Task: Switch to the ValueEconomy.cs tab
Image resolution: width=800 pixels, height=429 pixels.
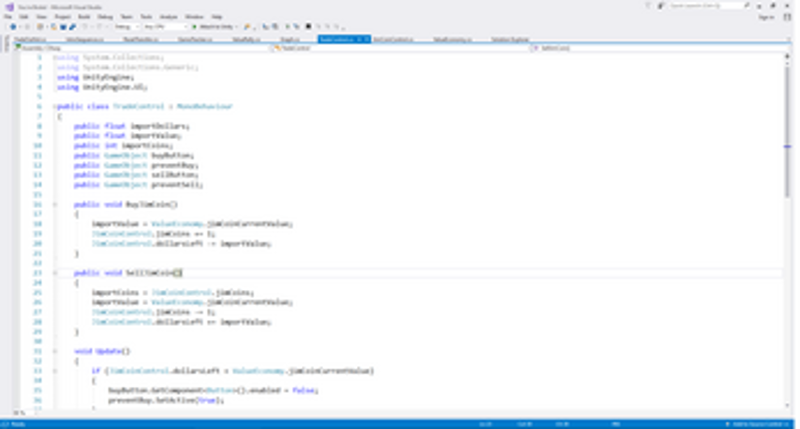Action: pyautogui.click(x=452, y=39)
